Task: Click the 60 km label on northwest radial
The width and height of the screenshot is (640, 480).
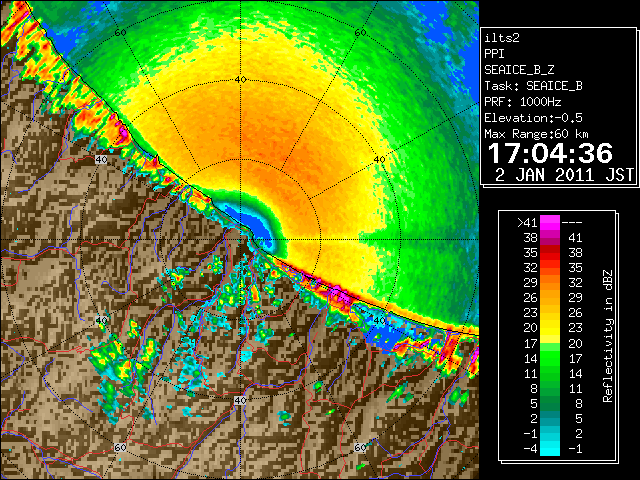Action: [x=120, y=33]
